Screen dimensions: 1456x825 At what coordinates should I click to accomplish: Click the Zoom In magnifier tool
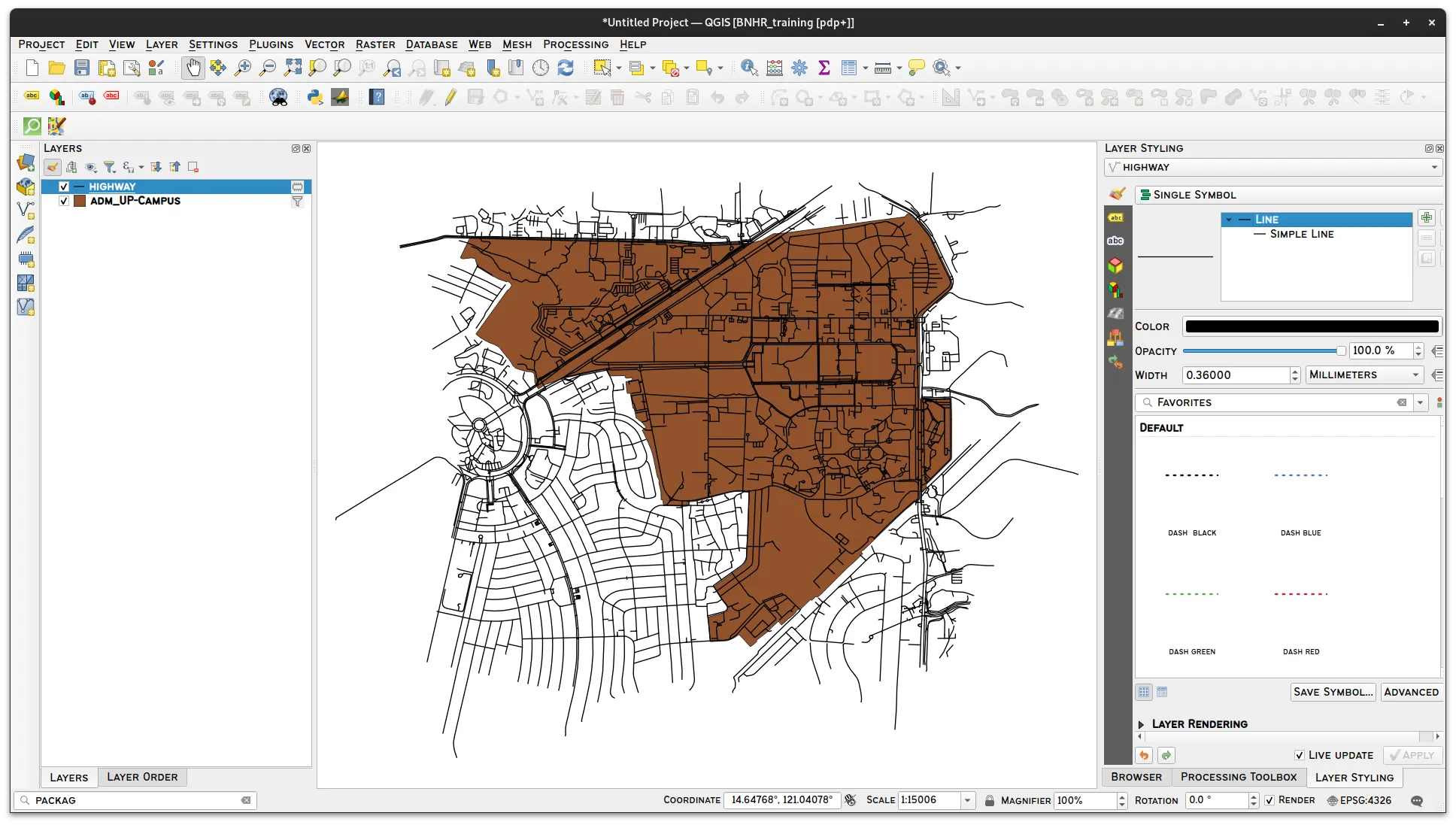pyautogui.click(x=243, y=68)
